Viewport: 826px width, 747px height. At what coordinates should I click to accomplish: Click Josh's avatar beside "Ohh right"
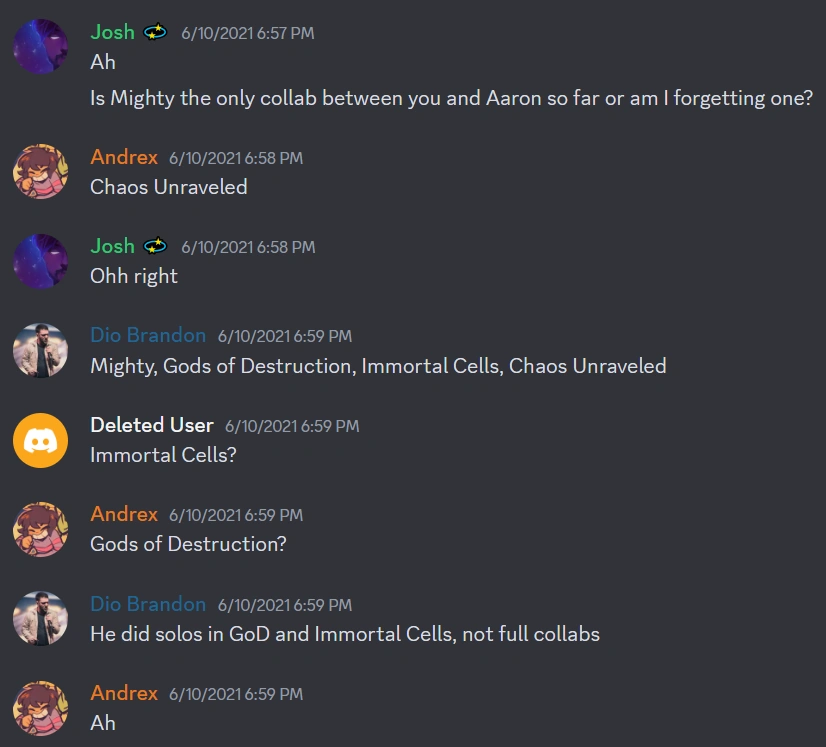(x=41, y=260)
